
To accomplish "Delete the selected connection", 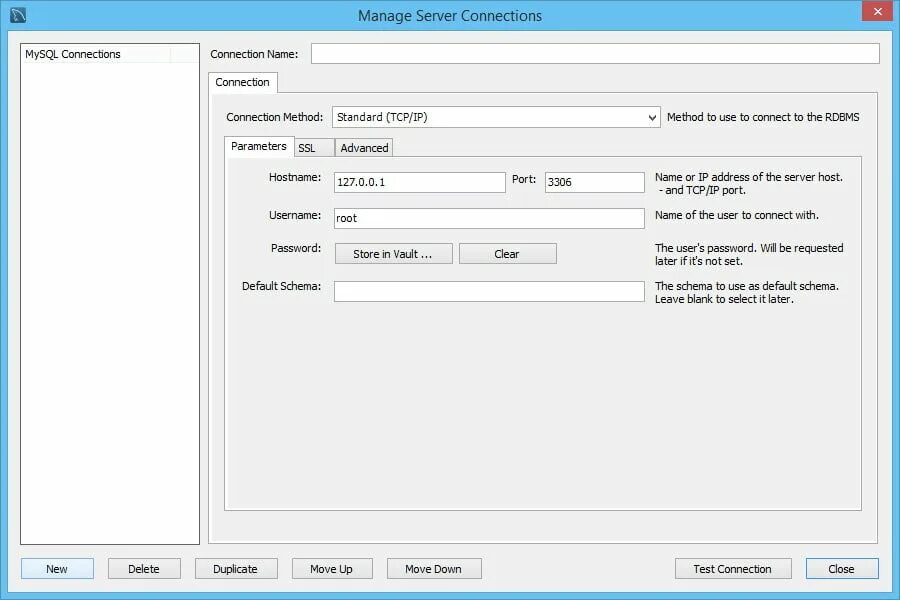I will [144, 568].
